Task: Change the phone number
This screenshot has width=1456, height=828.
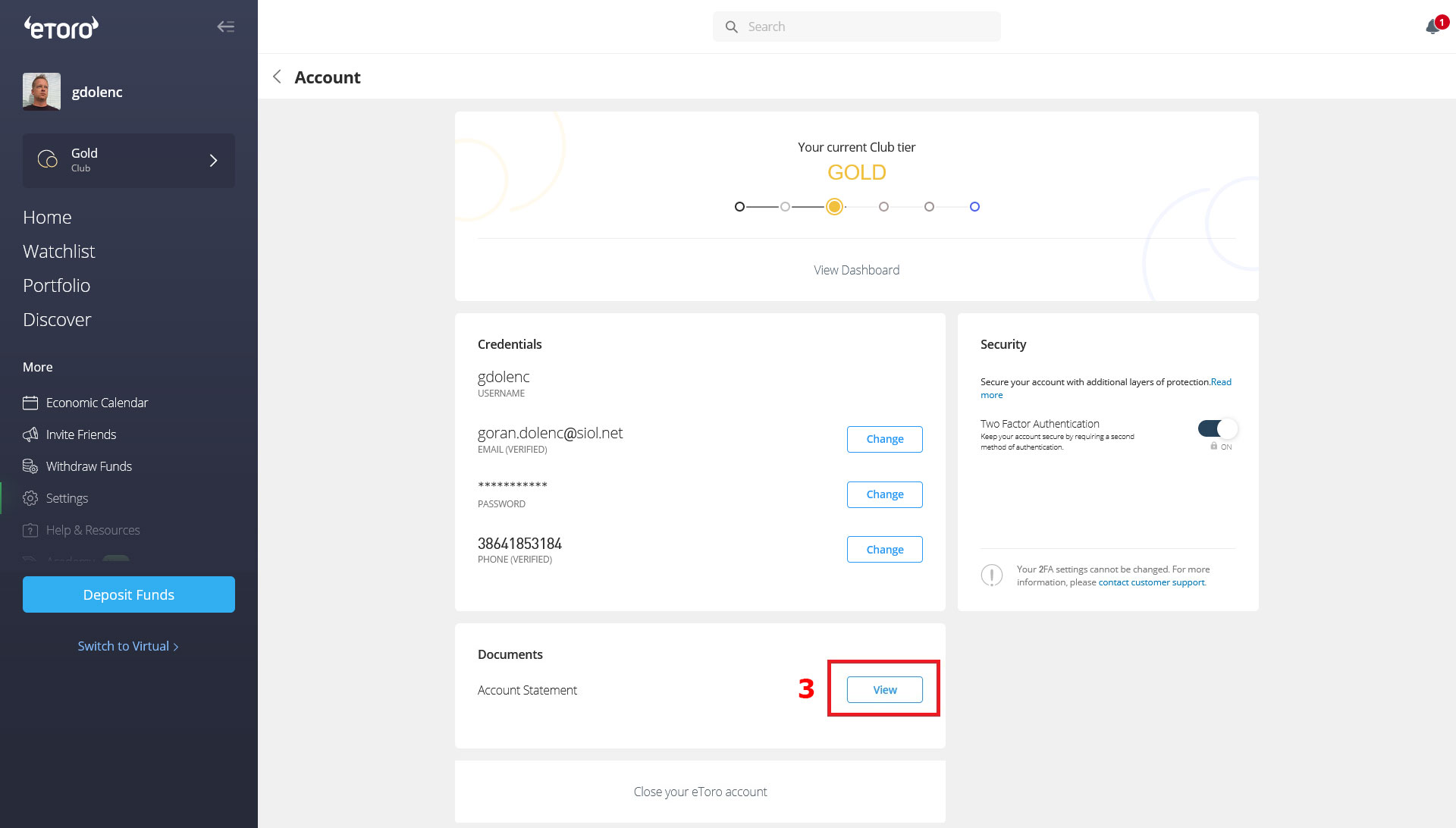Action: click(885, 550)
